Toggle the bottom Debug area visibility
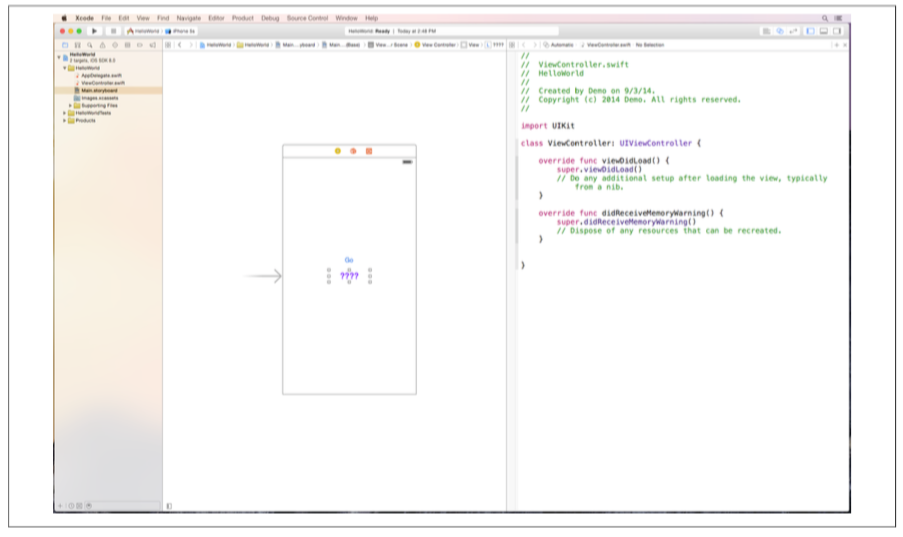 tap(823, 31)
